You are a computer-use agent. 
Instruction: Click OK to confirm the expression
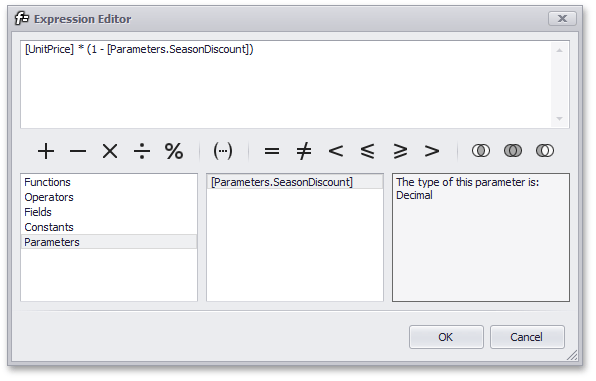pos(446,337)
